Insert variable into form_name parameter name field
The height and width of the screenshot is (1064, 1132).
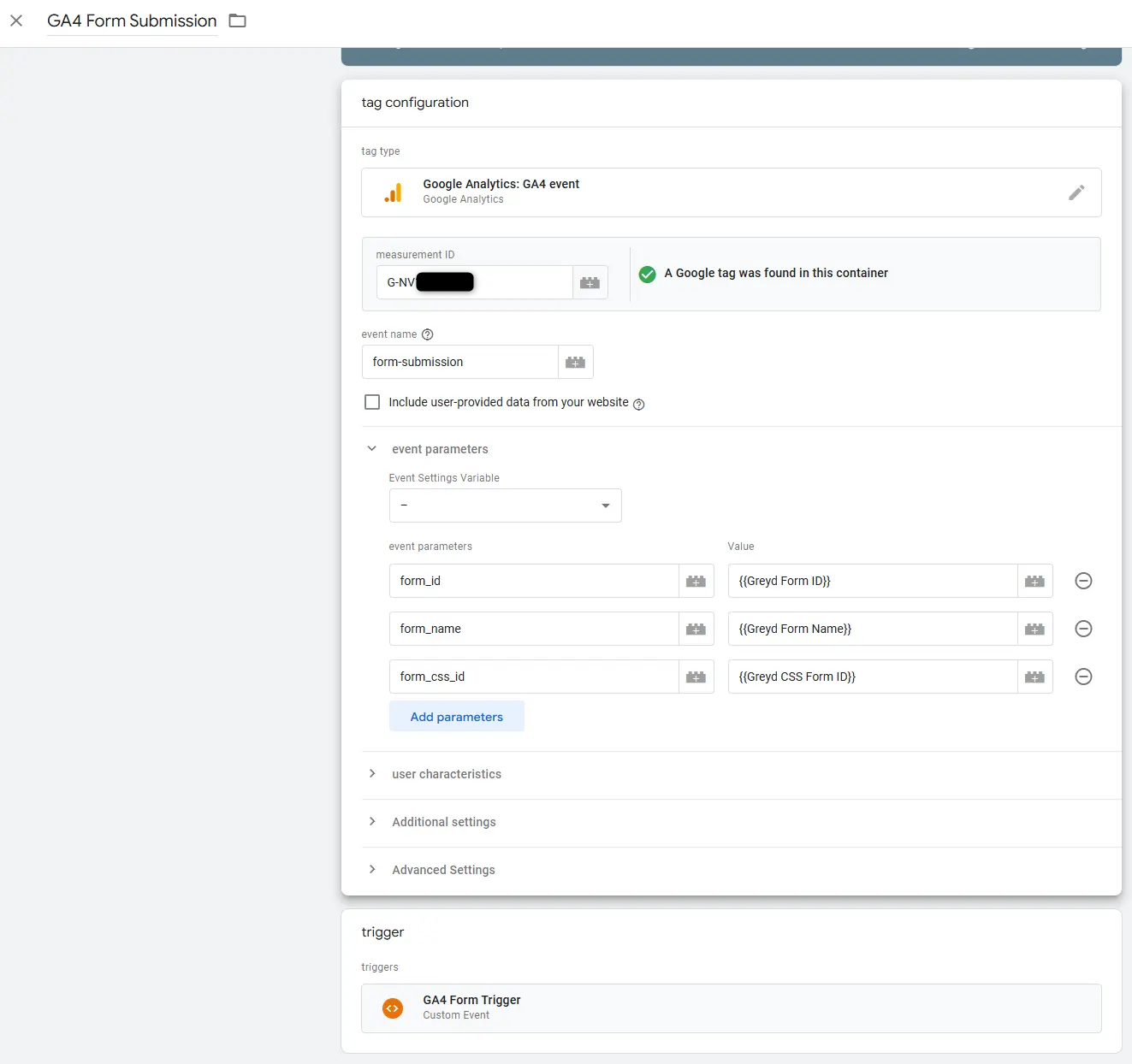click(696, 629)
